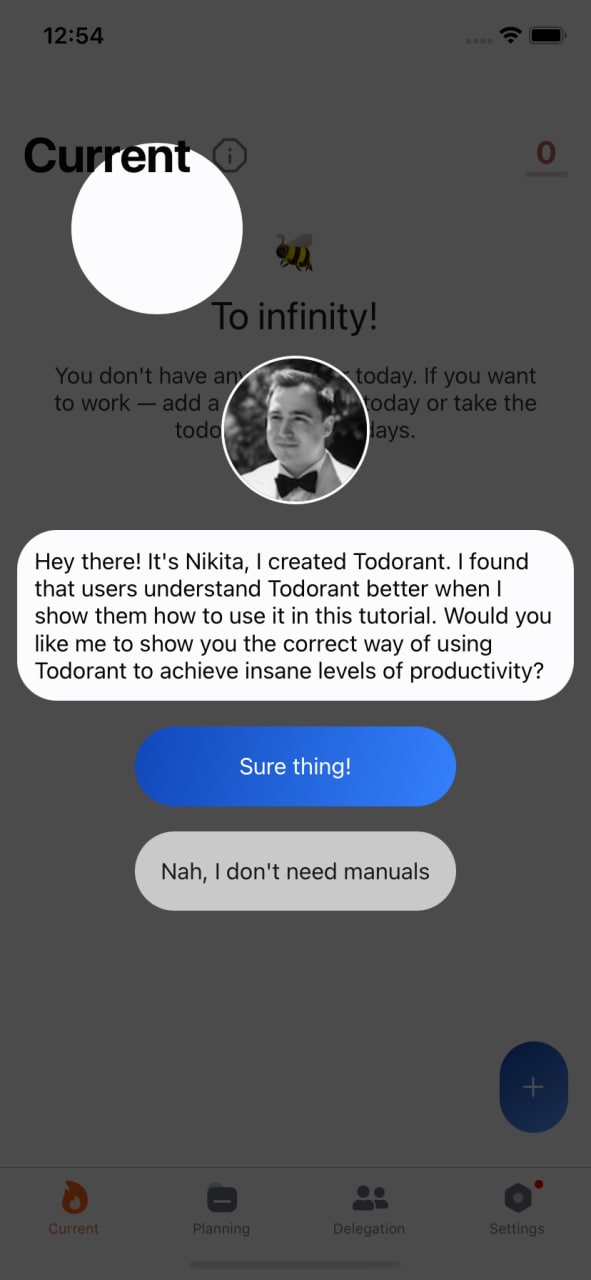The height and width of the screenshot is (1280, 591).
Task: Open the Delegation tab label
Action: [x=369, y=1228]
